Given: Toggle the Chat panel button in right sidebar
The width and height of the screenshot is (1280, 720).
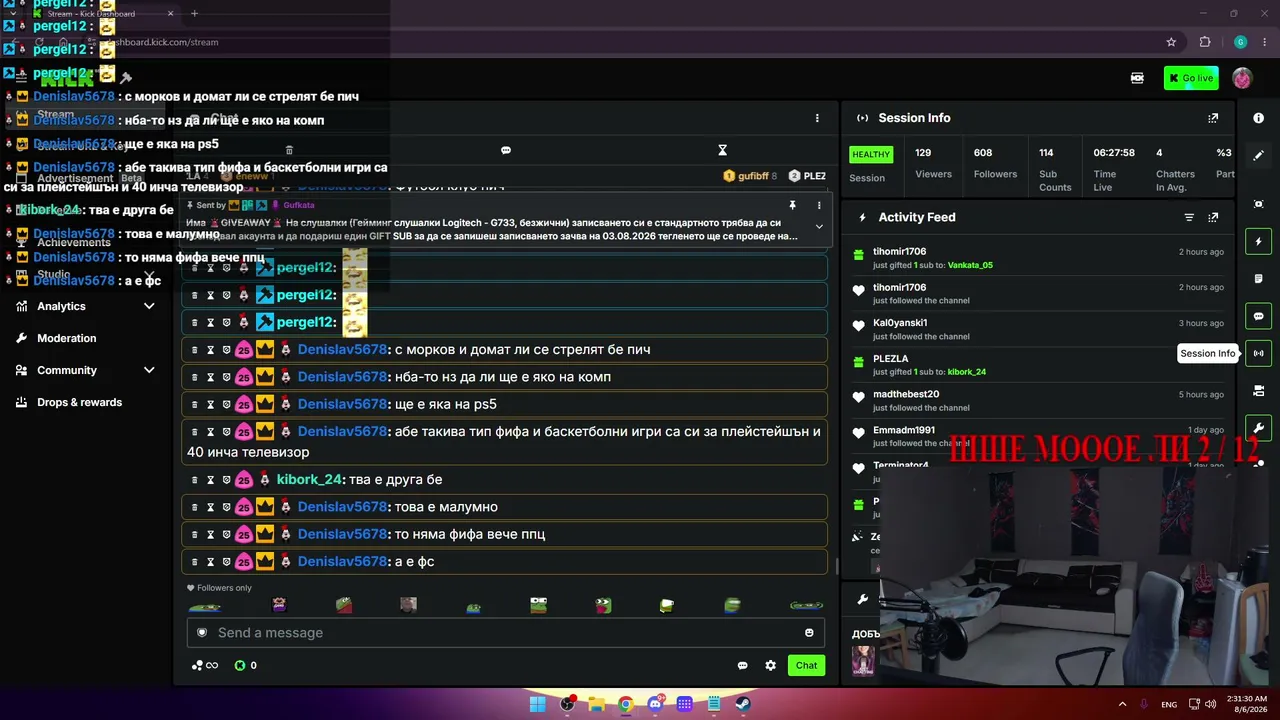Looking at the screenshot, I should pyautogui.click(x=1258, y=316).
